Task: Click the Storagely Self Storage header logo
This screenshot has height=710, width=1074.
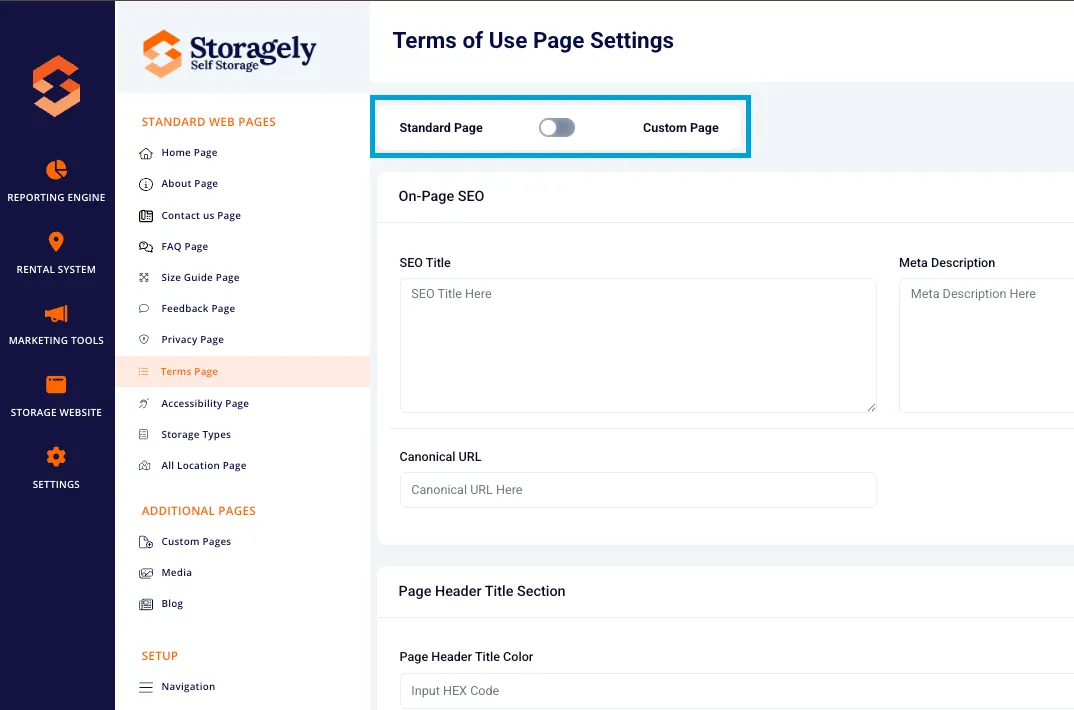Action: pyautogui.click(x=229, y=53)
